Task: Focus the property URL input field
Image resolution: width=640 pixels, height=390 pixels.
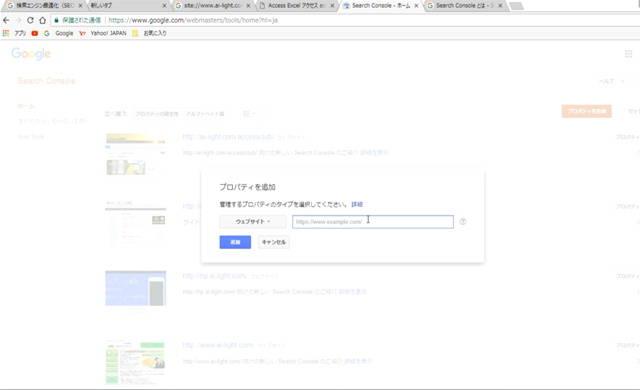Action: [x=373, y=222]
